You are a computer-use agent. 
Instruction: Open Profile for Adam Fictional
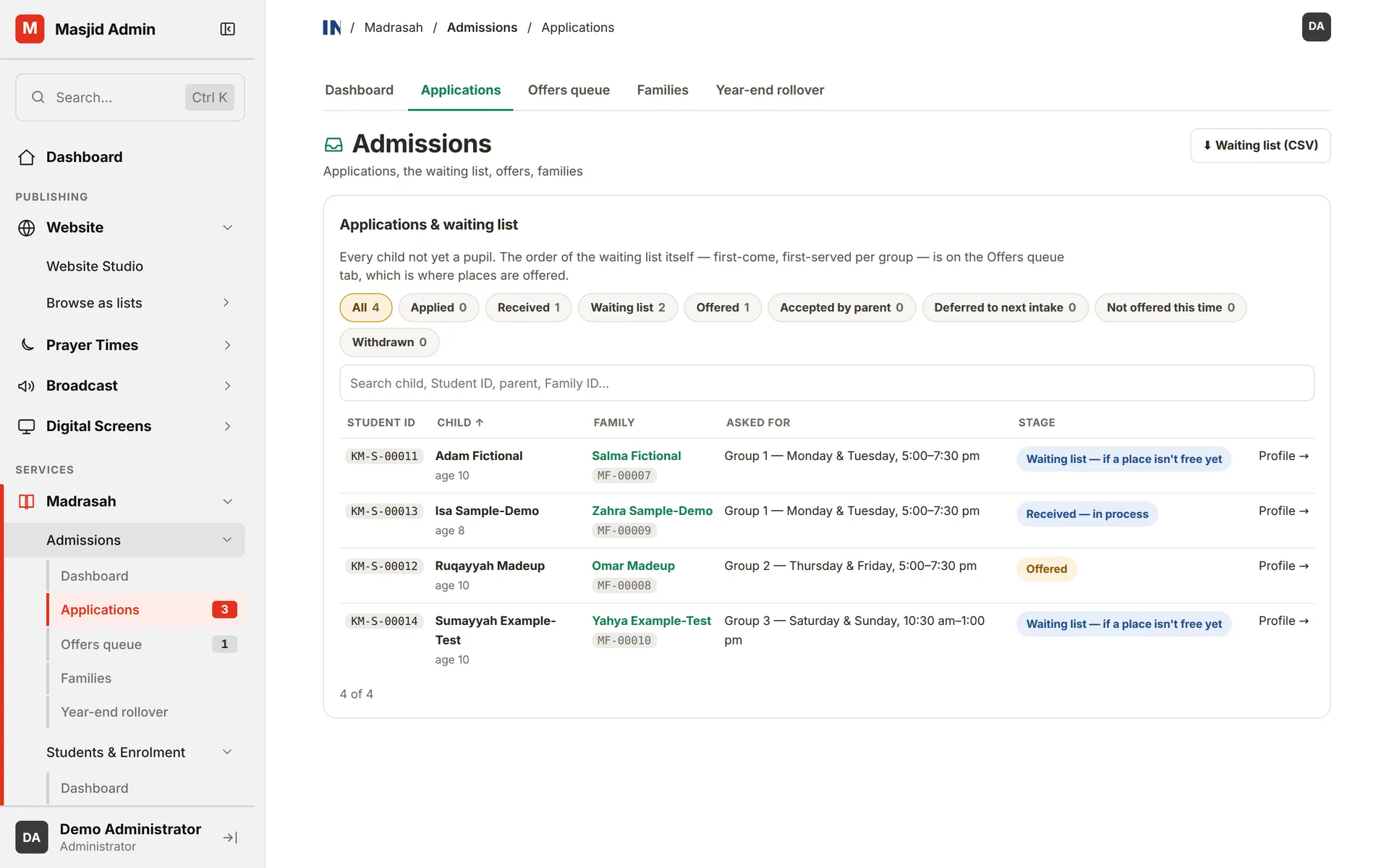click(x=1283, y=456)
